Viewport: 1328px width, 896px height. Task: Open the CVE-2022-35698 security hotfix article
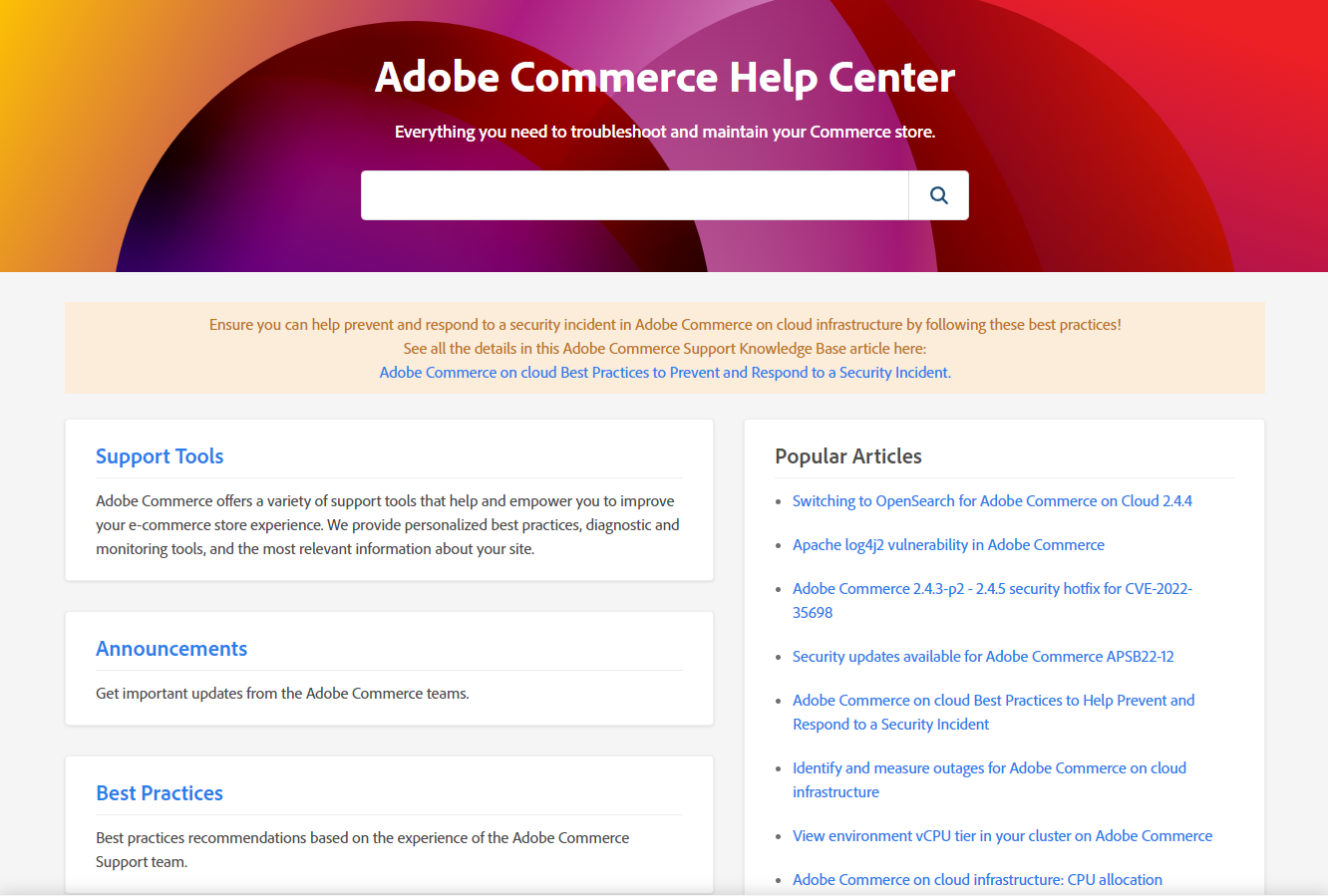pyautogui.click(x=992, y=601)
